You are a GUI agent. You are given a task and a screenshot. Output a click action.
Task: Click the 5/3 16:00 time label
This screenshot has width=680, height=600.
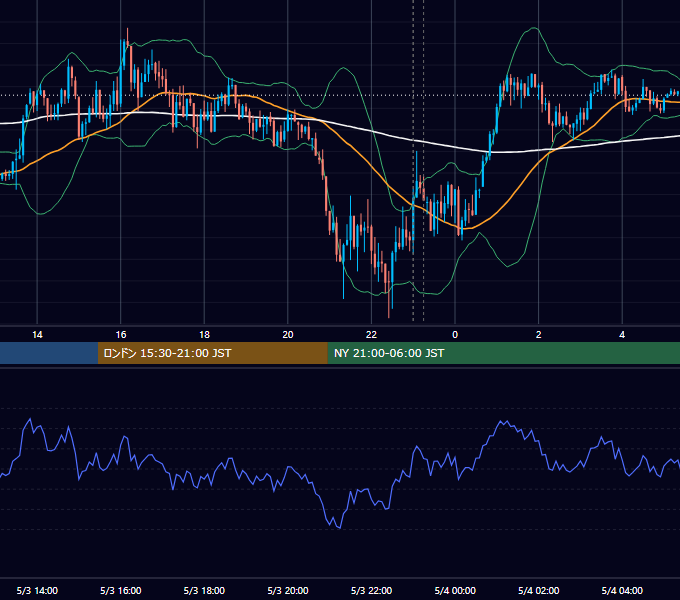(x=121, y=590)
